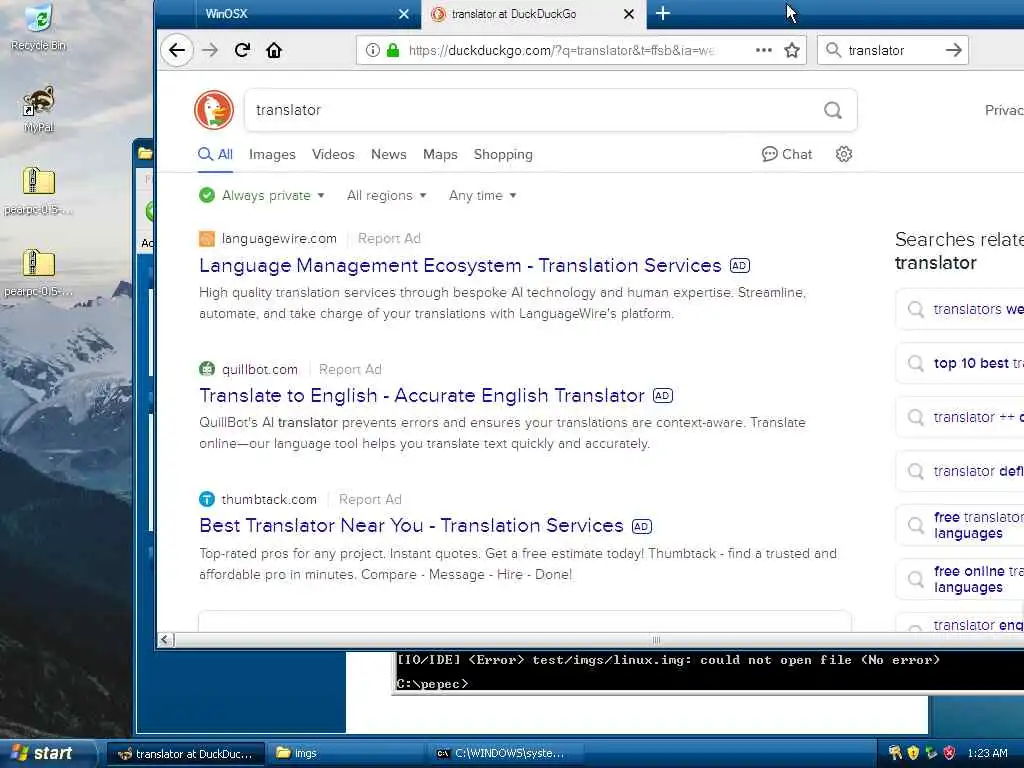The height and width of the screenshot is (768, 1024).
Task: Select the All results tab
Action: tap(216, 155)
